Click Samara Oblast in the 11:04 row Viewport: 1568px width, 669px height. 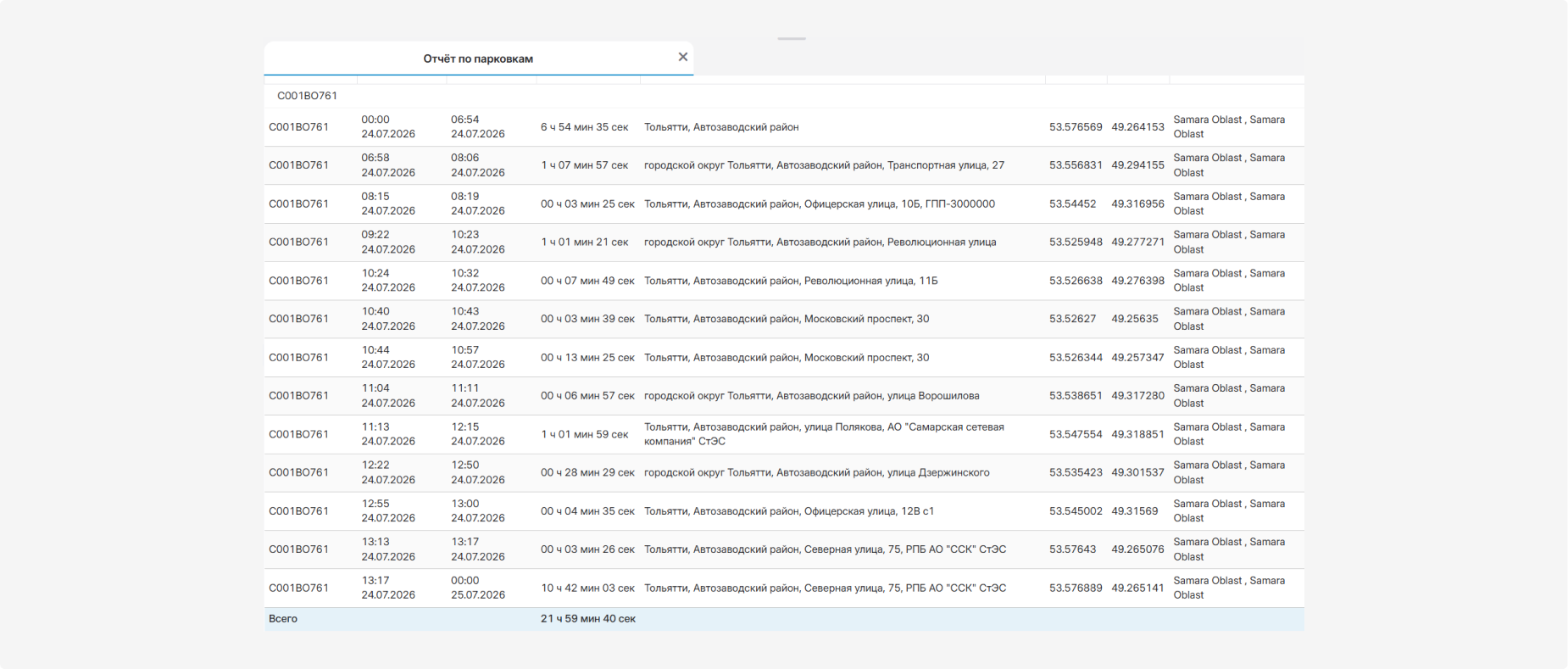1229,396
